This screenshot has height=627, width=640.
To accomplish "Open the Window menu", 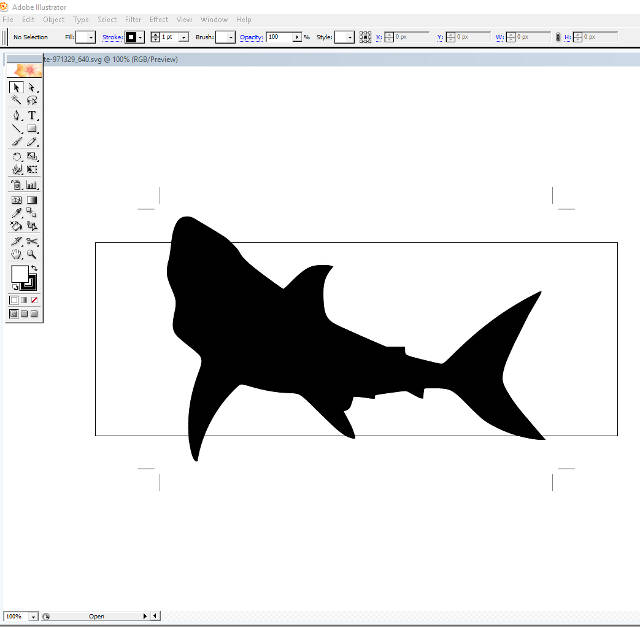I will tap(214, 20).
